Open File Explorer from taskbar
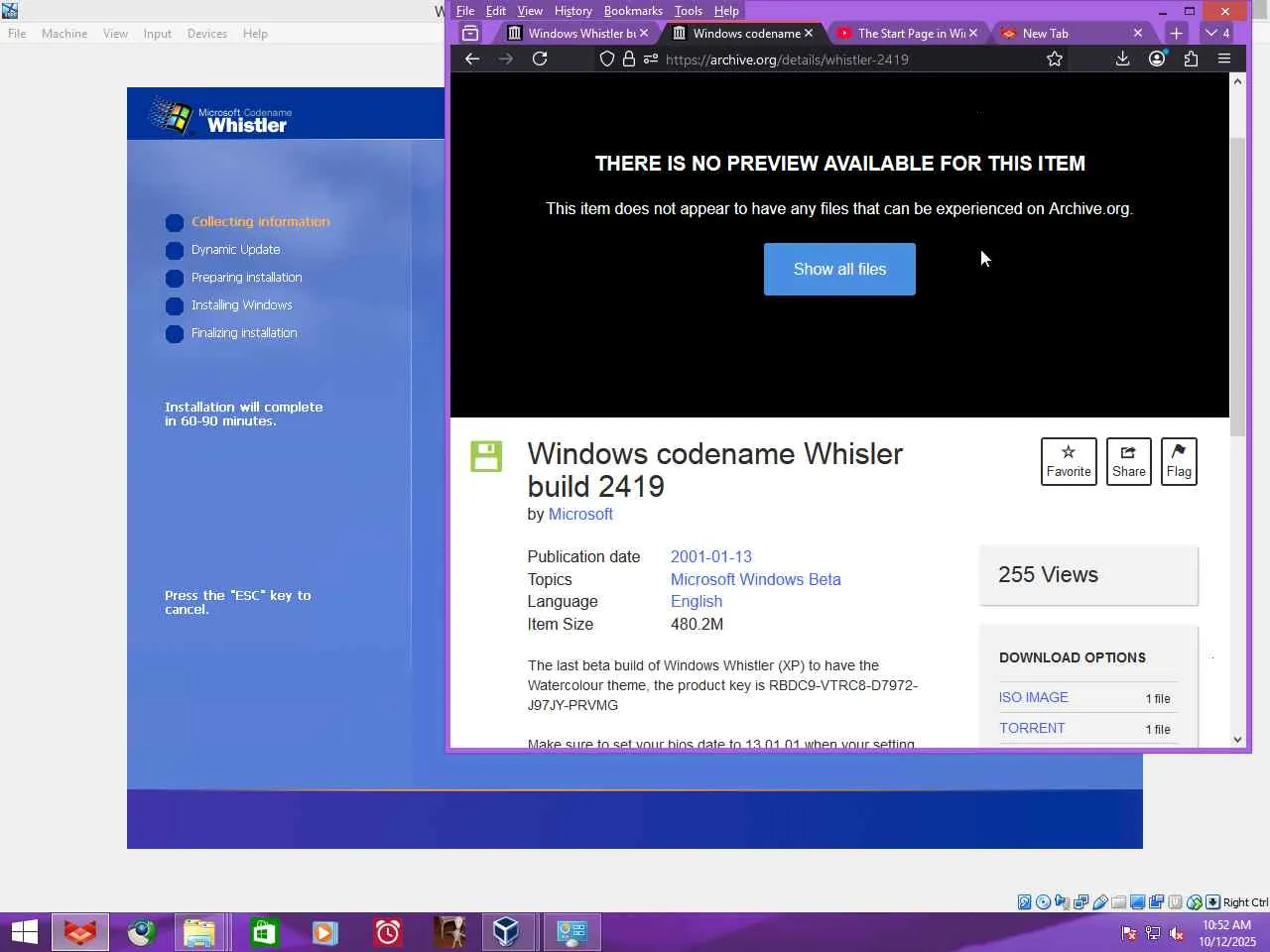This screenshot has height=952, width=1270. pyautogui.click(x=199, y=932)
